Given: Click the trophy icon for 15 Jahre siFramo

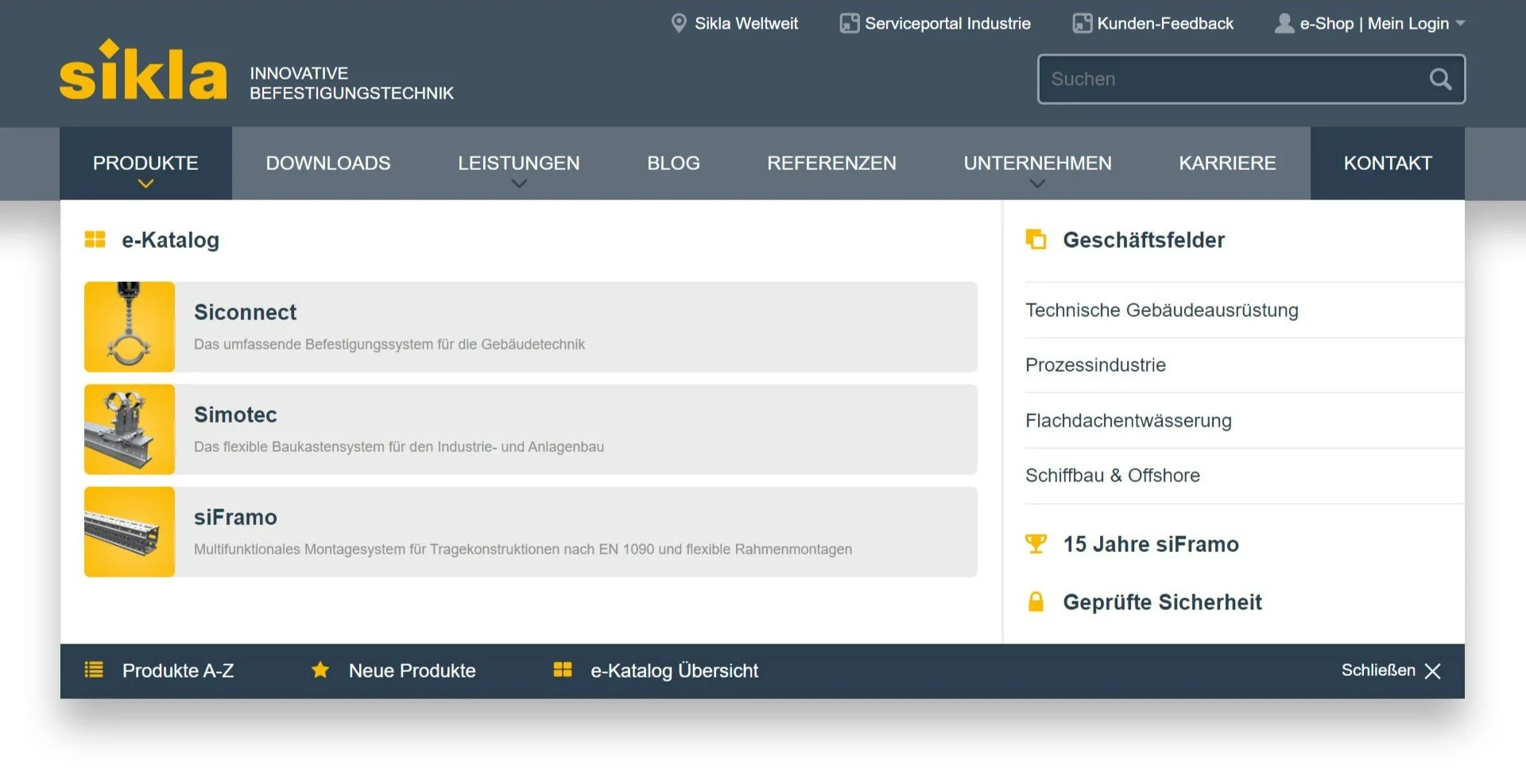Looking at the screenshot, I should [x=1036, y=544].
